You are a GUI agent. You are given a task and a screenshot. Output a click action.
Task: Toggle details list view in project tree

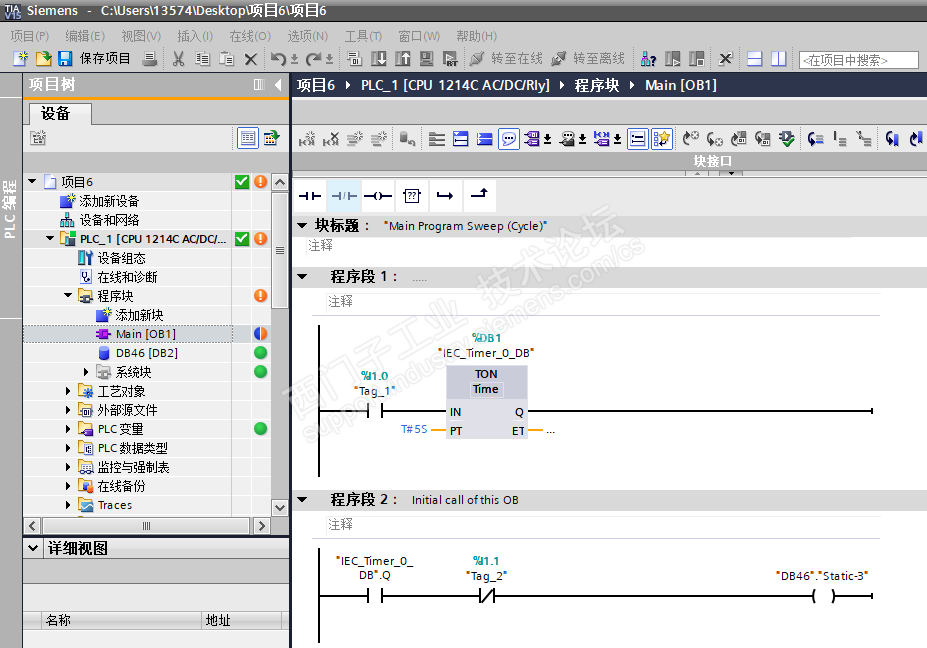[x=247, y=138]
